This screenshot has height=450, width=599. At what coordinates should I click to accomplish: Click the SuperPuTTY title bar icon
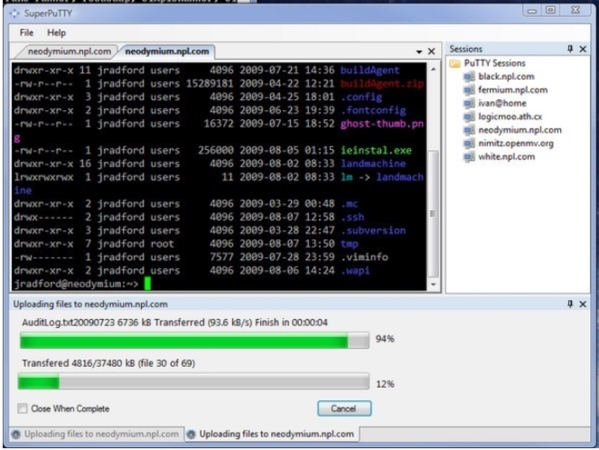coord(15,14)
